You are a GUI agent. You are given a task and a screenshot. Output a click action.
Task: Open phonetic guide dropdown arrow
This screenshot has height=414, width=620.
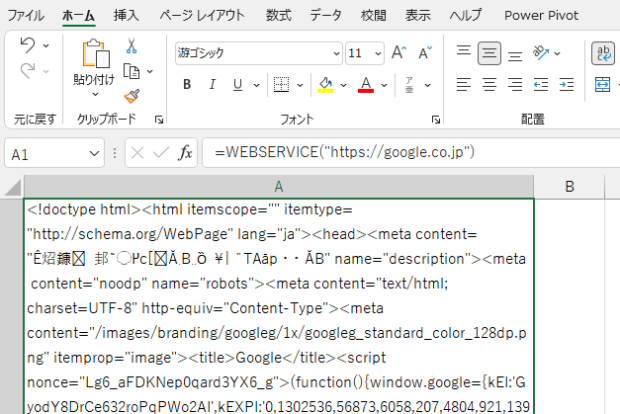pos(427,85)
